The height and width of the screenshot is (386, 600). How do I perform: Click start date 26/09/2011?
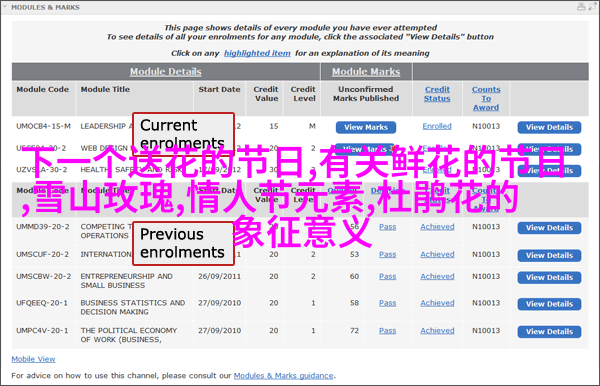(x=219, y=277)
